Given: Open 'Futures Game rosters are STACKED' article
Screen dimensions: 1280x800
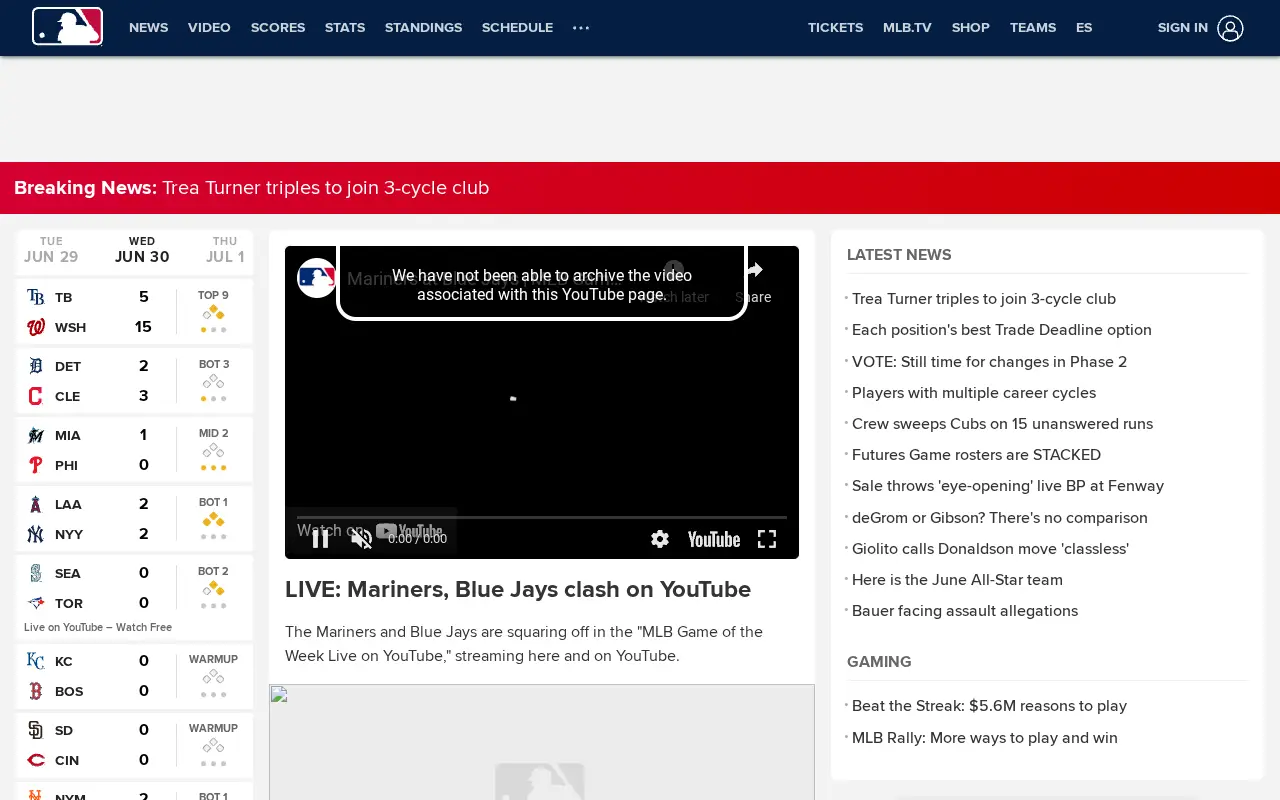Looking at the screenshot, I should [x=976, y=455].
